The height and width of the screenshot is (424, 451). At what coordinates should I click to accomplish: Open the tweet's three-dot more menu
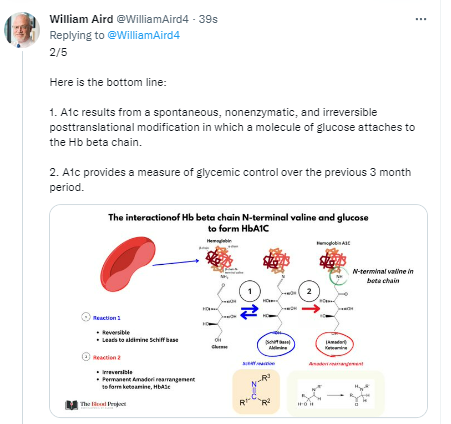421,19
